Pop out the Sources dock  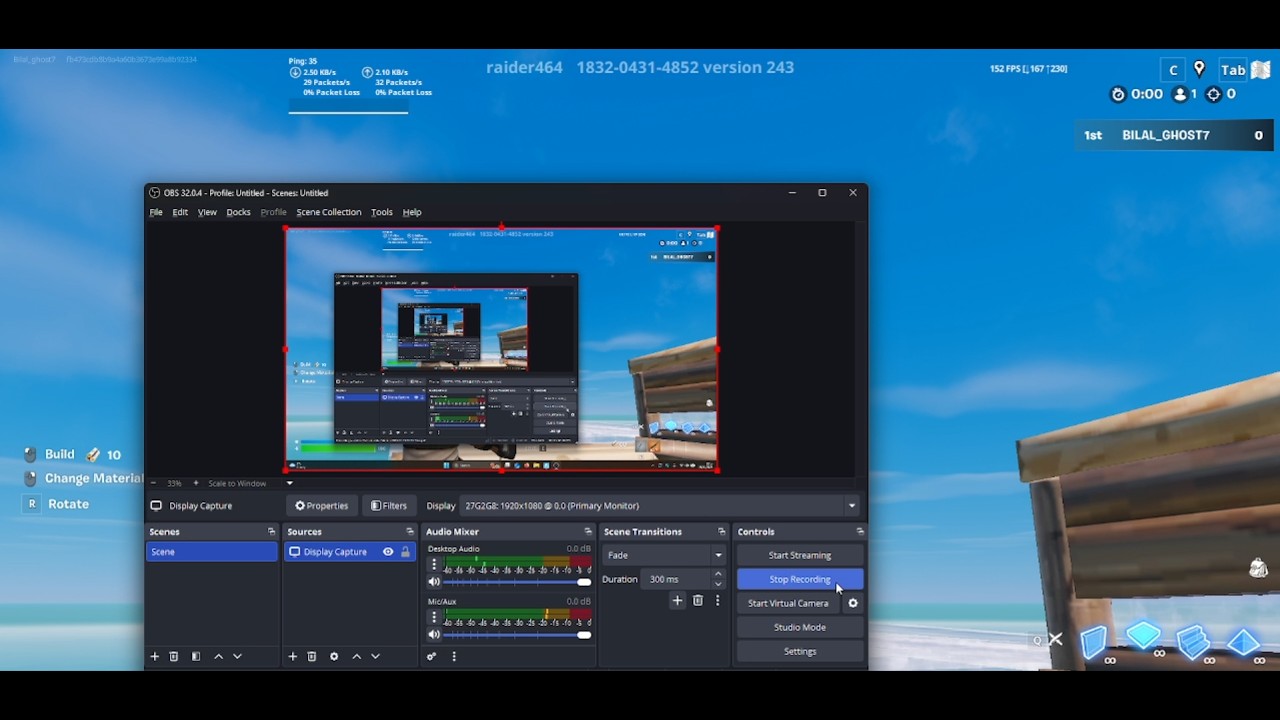coord(409,532)
